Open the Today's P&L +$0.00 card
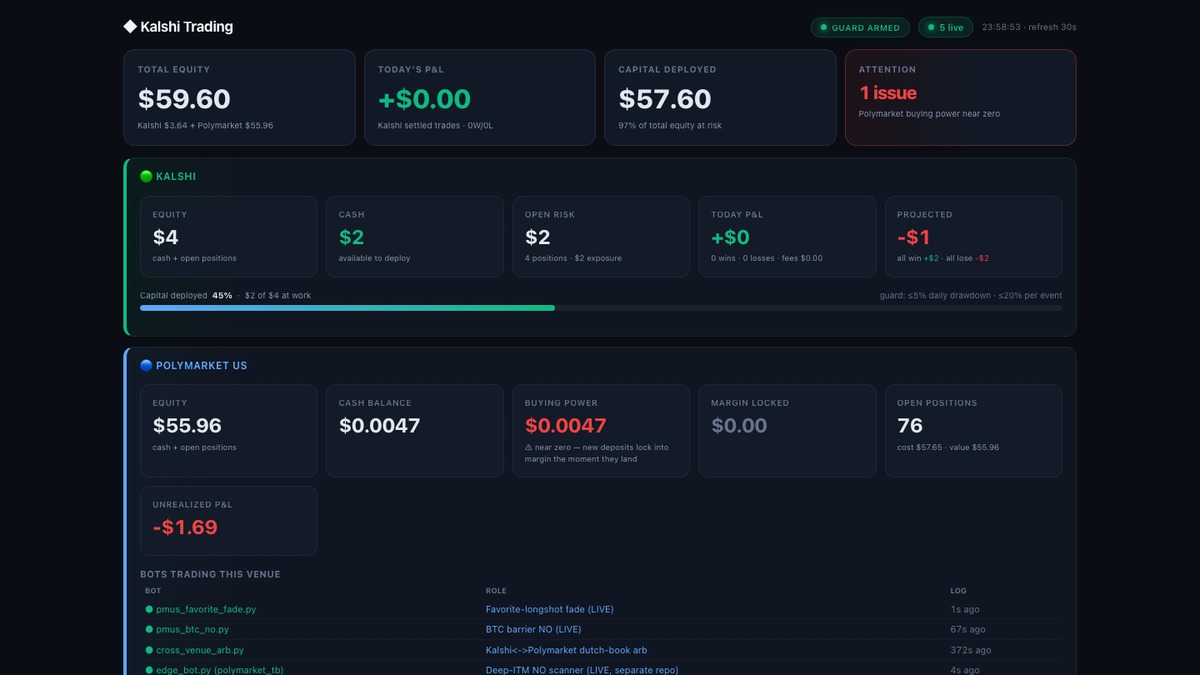 point(480,98)
